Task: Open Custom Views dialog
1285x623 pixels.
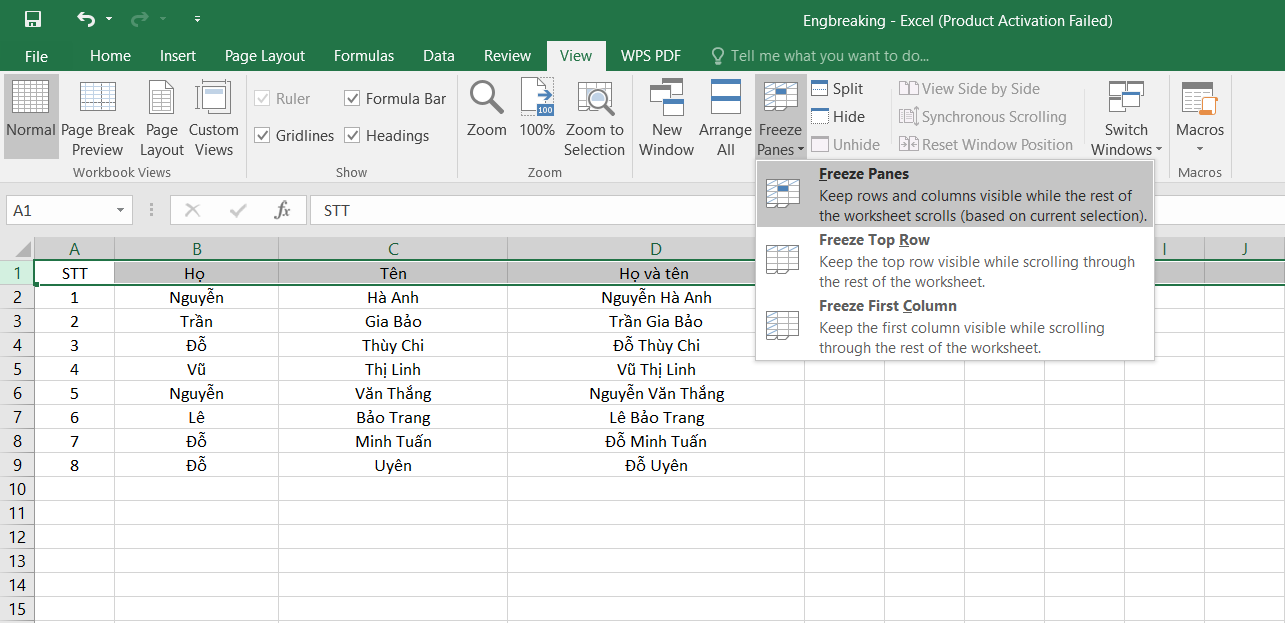Action: click(213, 118)
